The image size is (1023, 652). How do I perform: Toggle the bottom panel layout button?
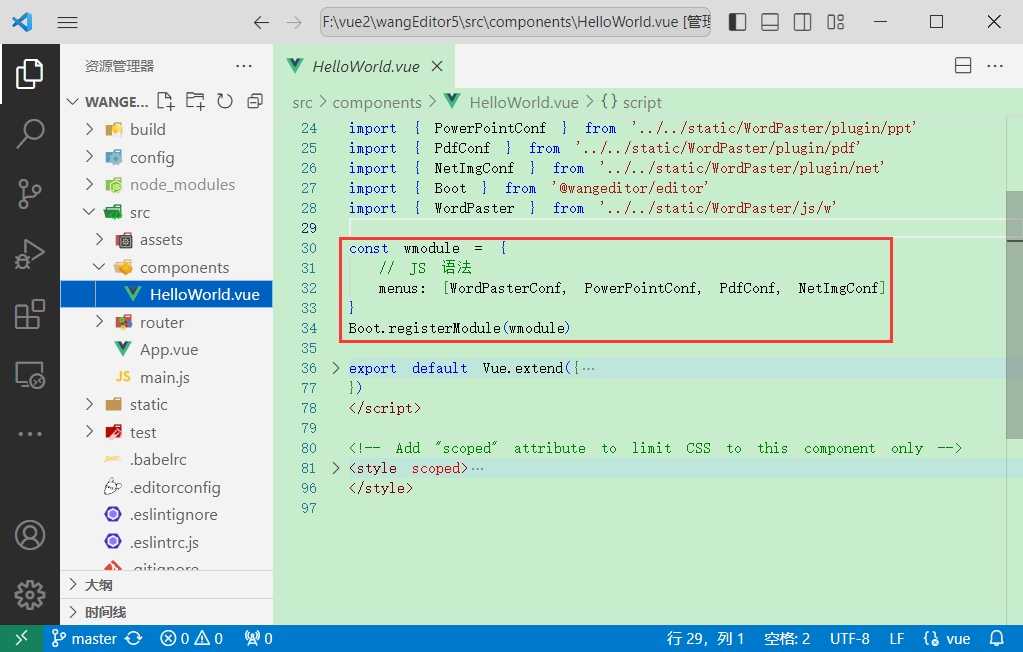(x=769, y=22)
